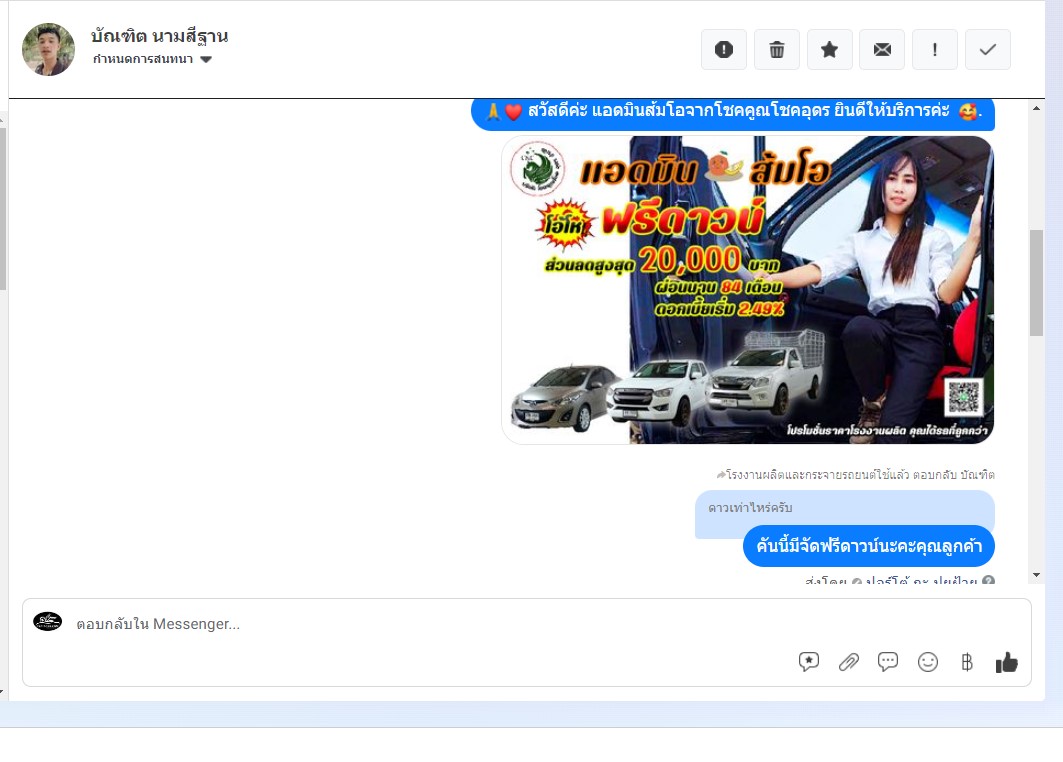The width and height of the screenshot is (1063, 762).
Task: Click the chat scrollbar down arrow
Action: tap(1036, 575)
